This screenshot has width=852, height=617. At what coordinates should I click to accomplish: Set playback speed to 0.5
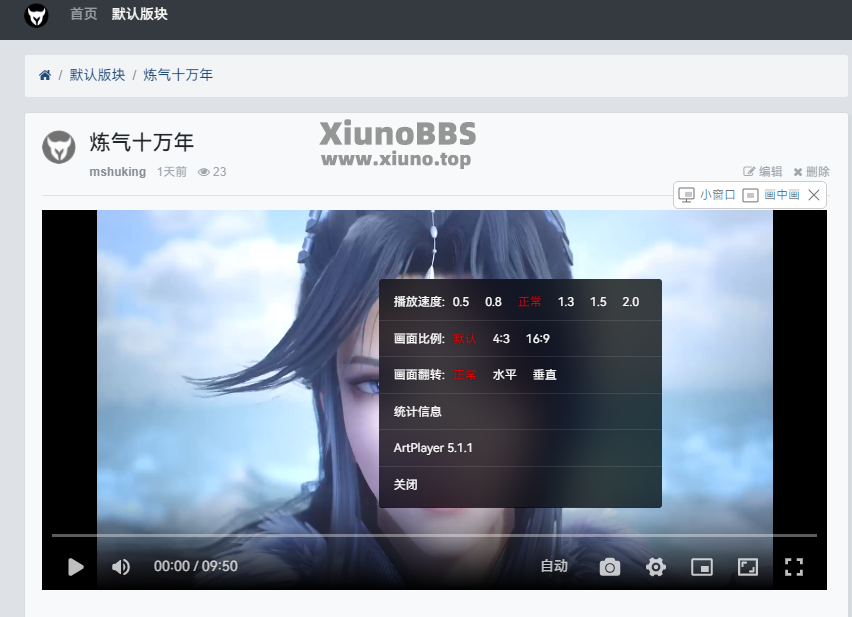point(461,302)
